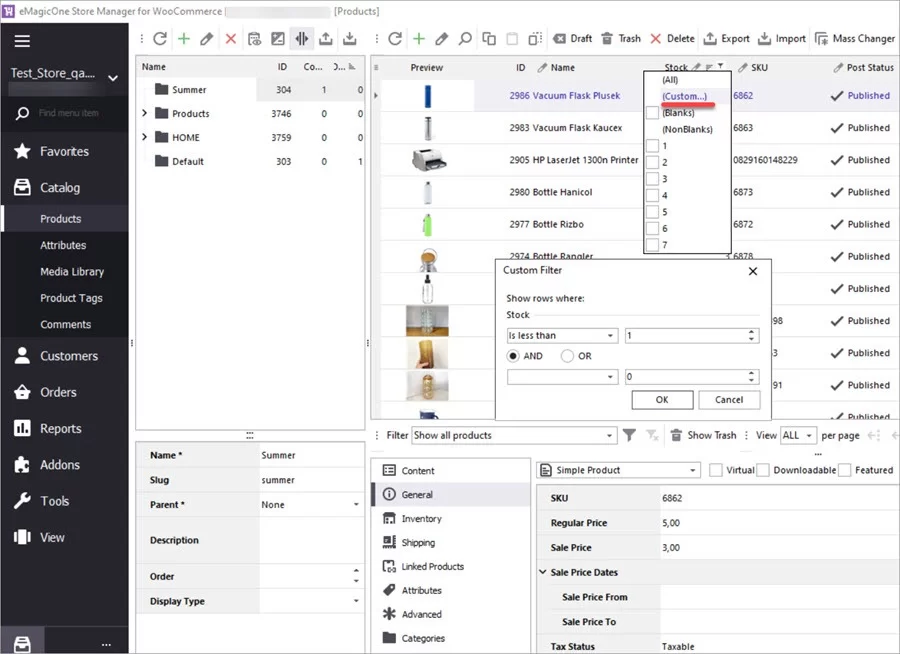Viewport: 900px width, 654px height.
Task: Click the Duplicate products icon
Action: click(490, 38)
